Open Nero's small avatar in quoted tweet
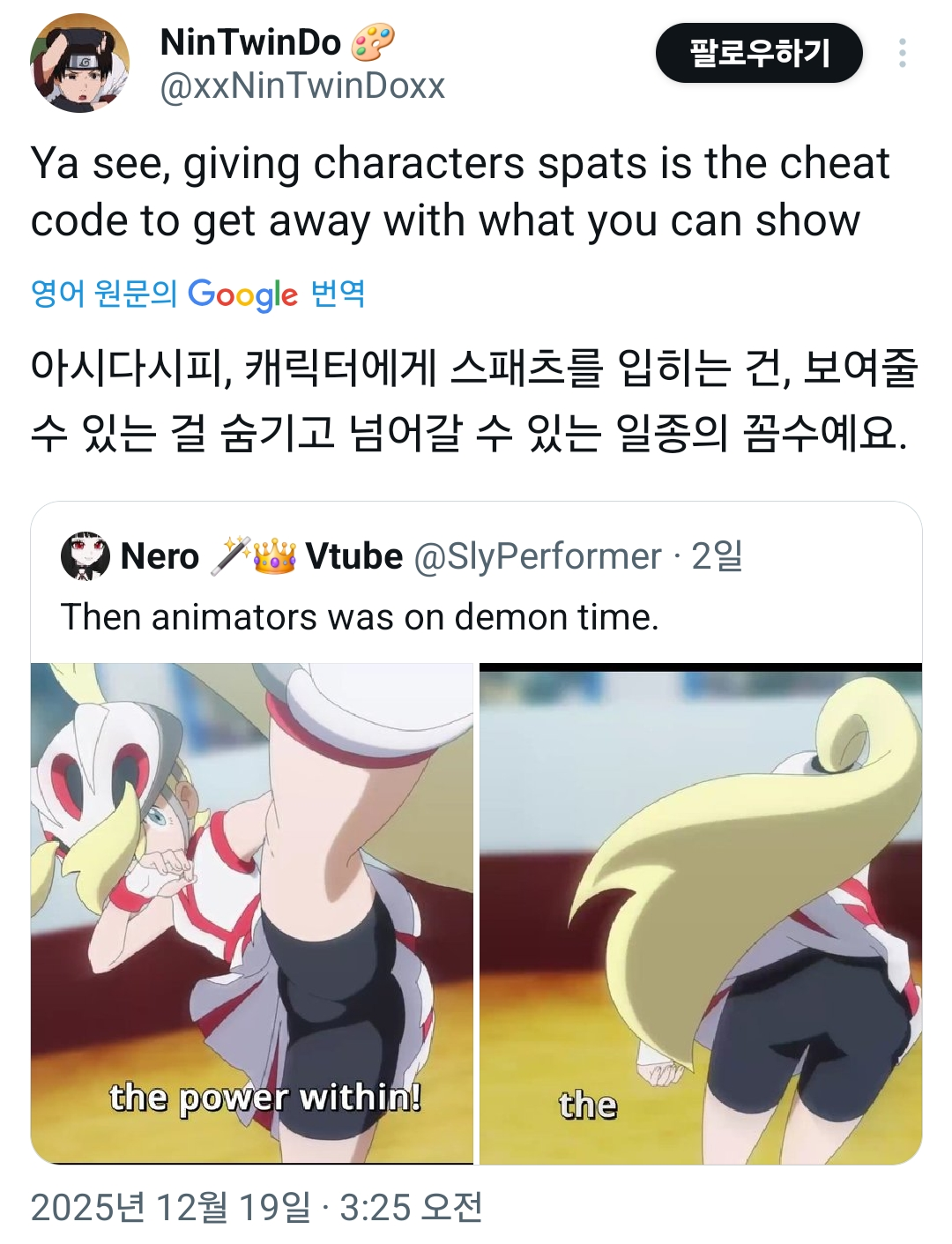 click(x=85, y=556)
